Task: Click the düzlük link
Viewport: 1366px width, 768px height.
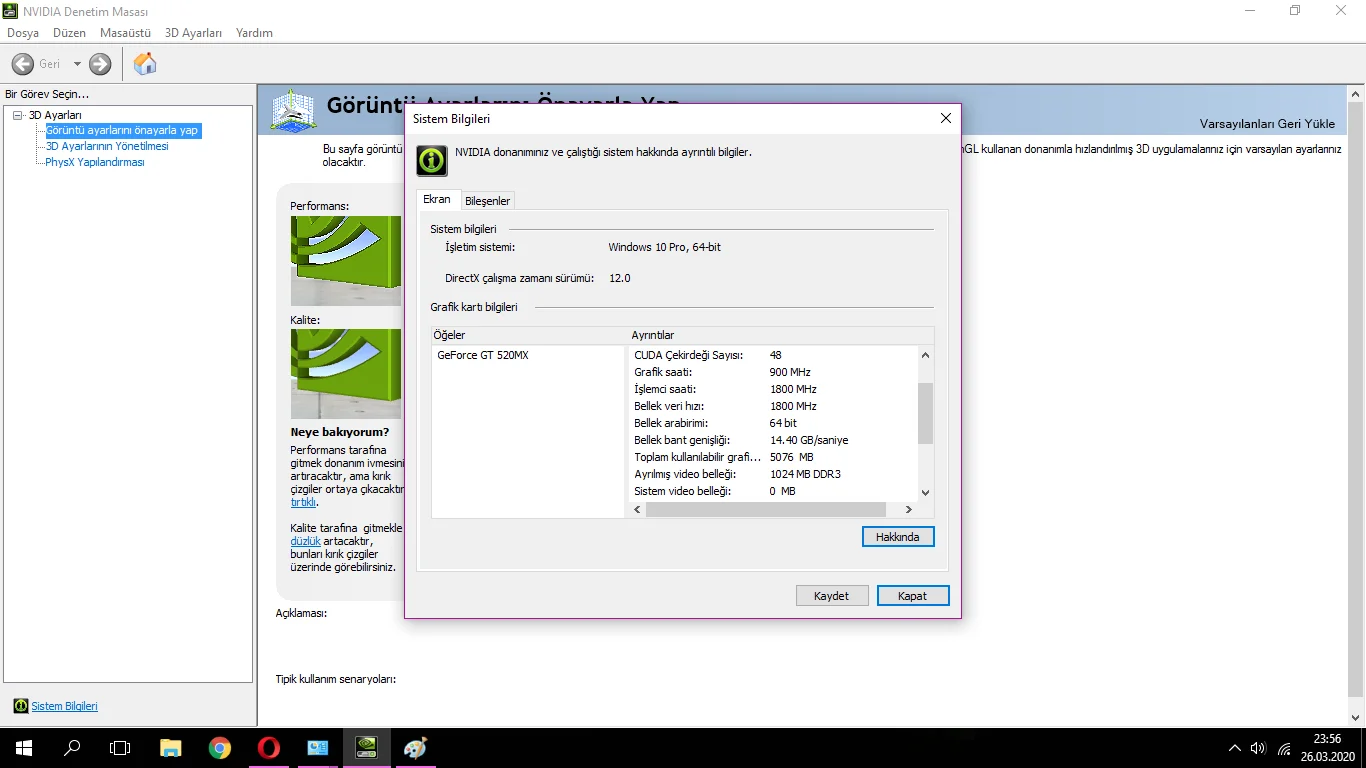Action: pos(305,541)
